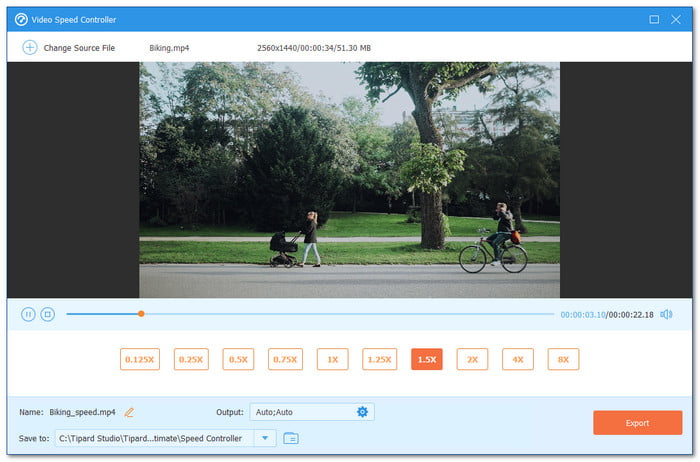Select the 0.25X speed option

pyautogui.click(x=191, y=359)
